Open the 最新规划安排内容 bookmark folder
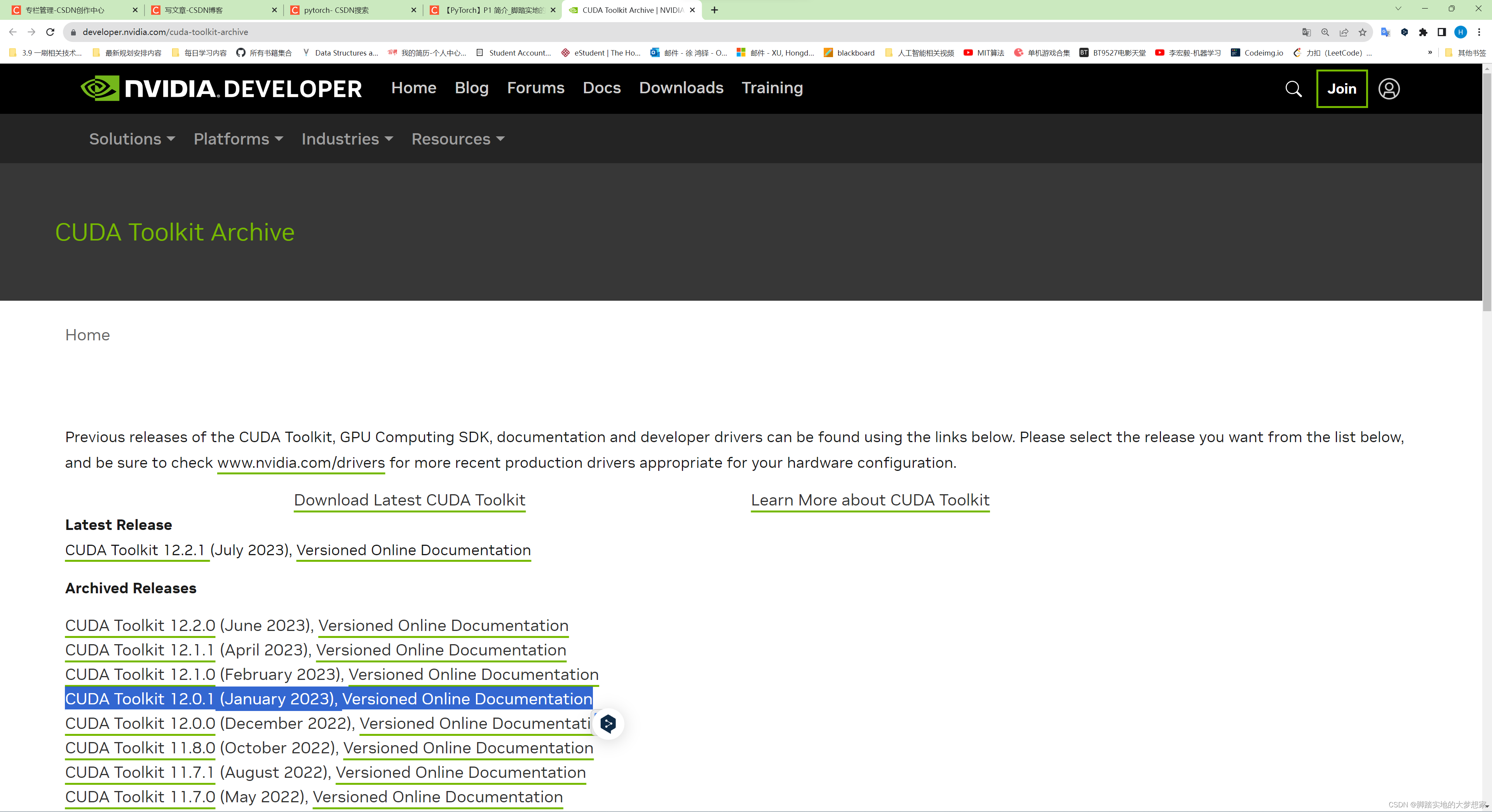This screenshot has height=812, width=1492. (127, 53)
